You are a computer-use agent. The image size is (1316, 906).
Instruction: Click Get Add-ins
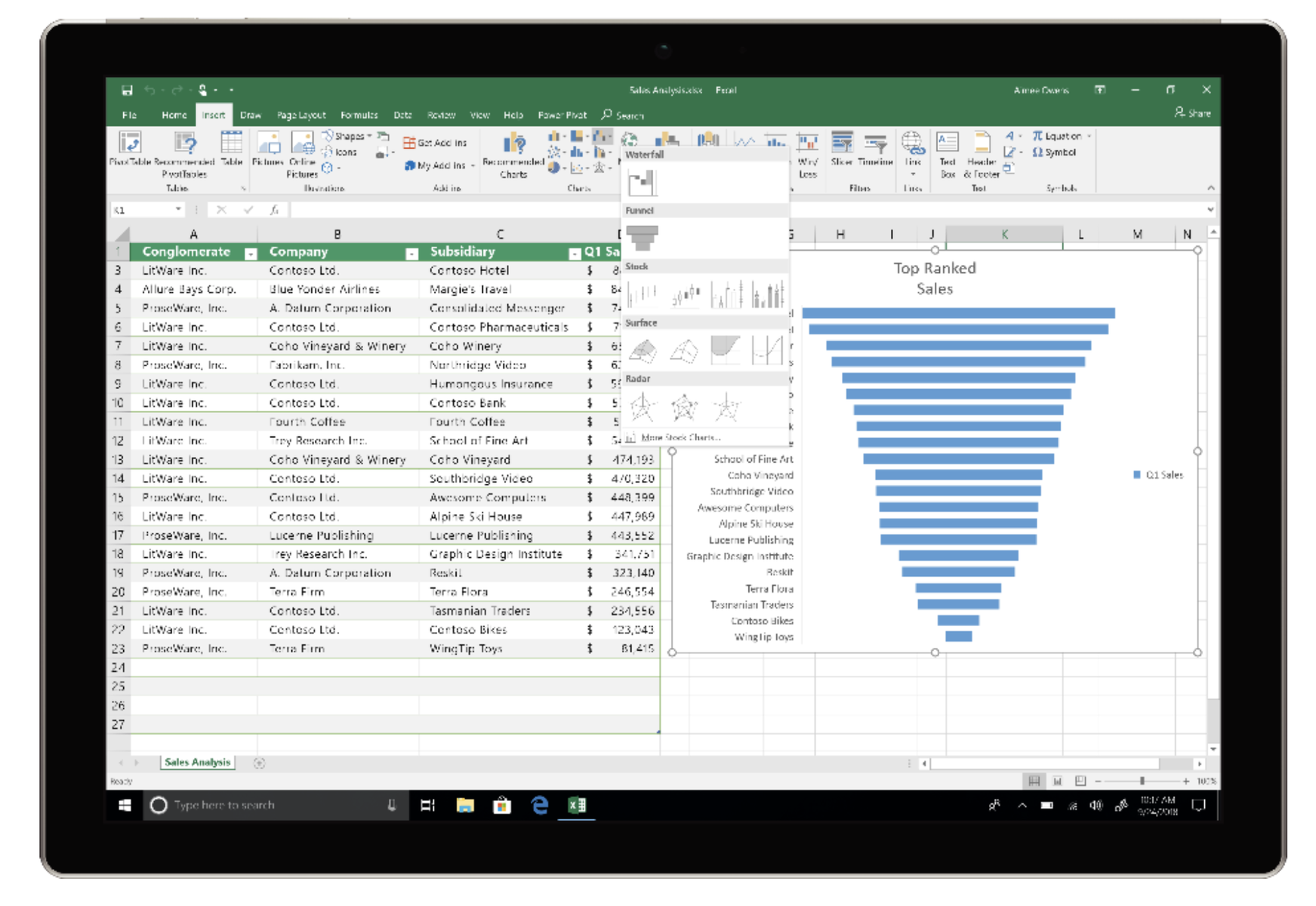point(435,143)
